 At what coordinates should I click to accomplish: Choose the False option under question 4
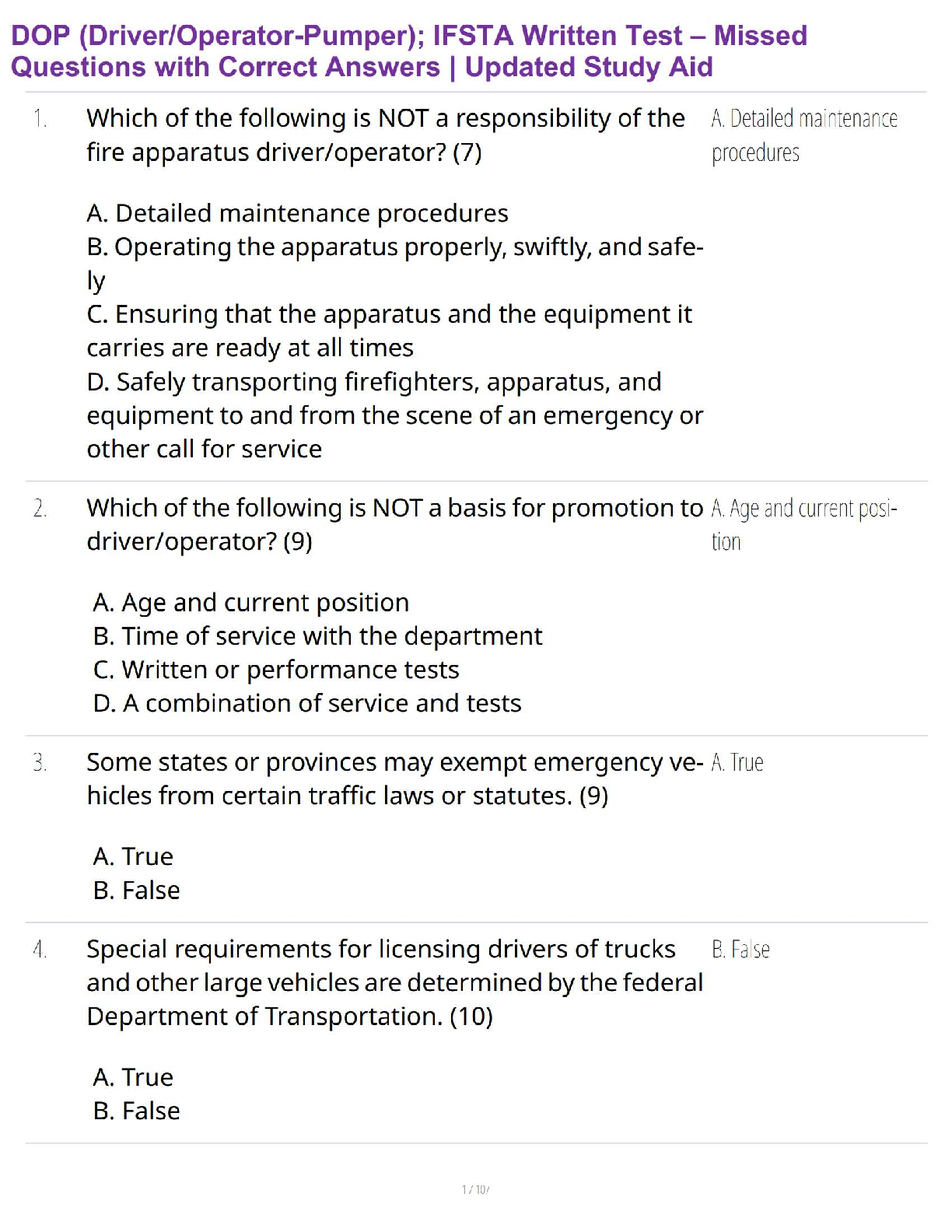click(x=137, y=1111)
